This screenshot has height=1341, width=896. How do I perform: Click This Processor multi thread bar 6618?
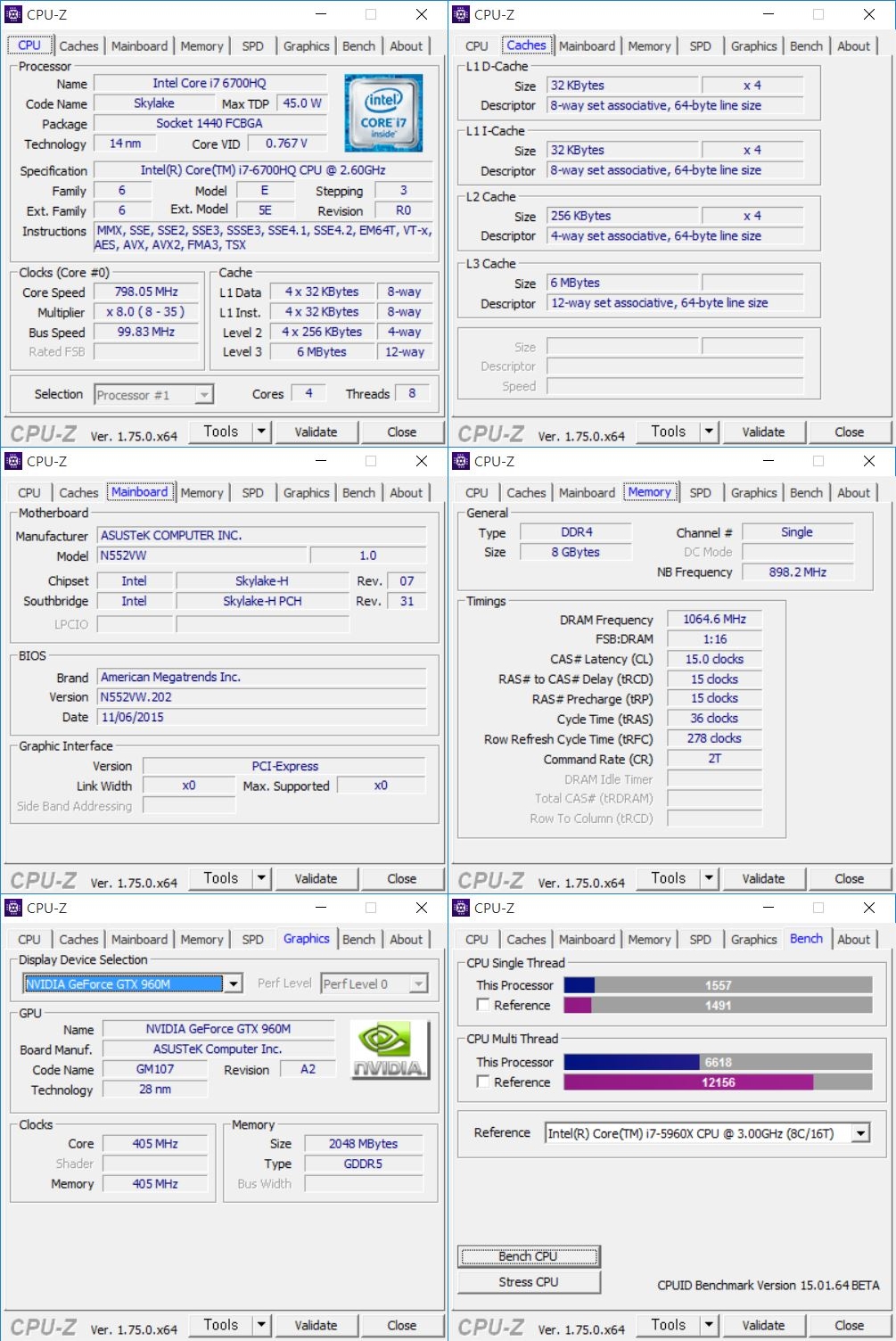pos(718,1062)
